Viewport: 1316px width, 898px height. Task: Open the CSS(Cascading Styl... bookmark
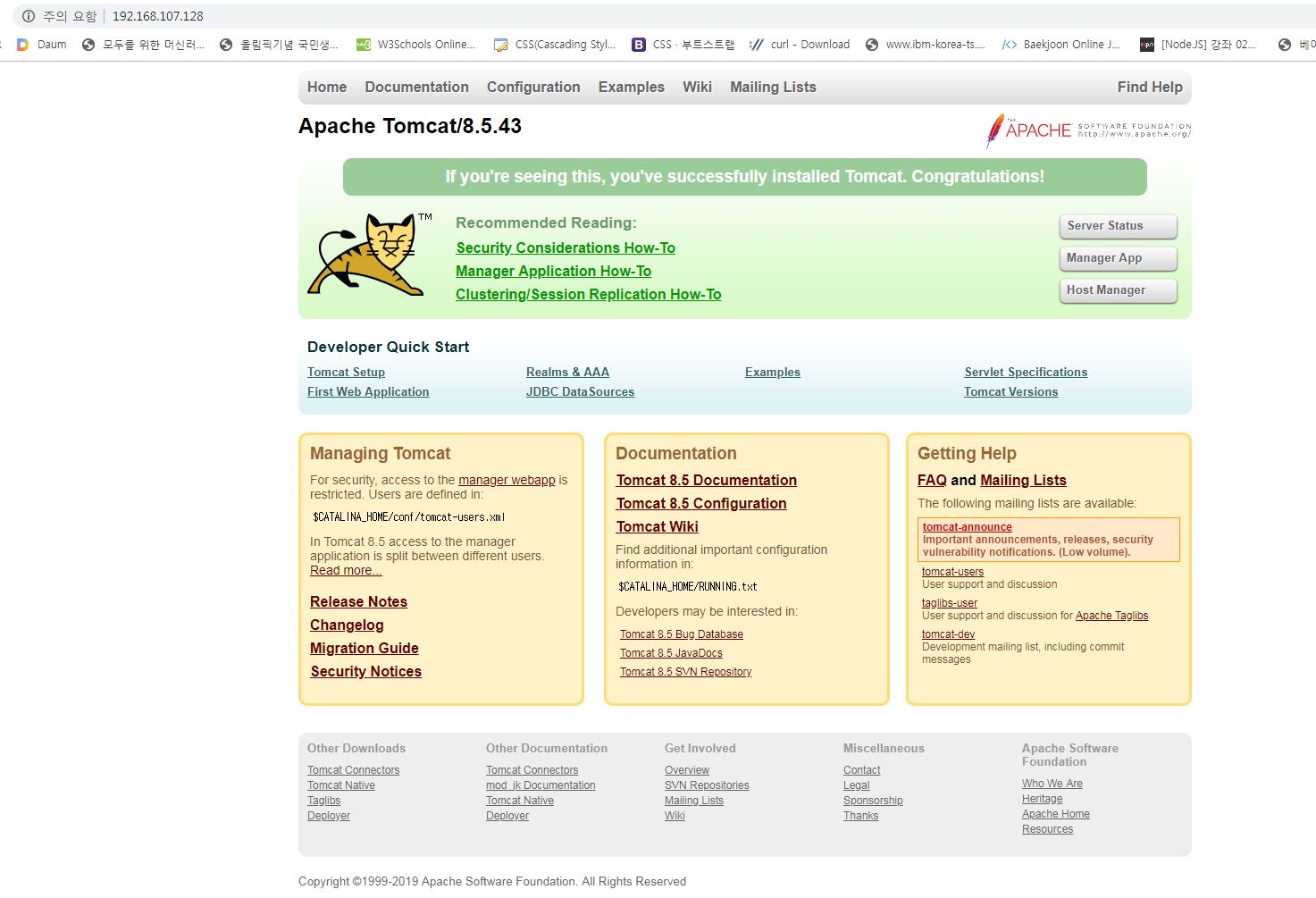coord(555,45)
